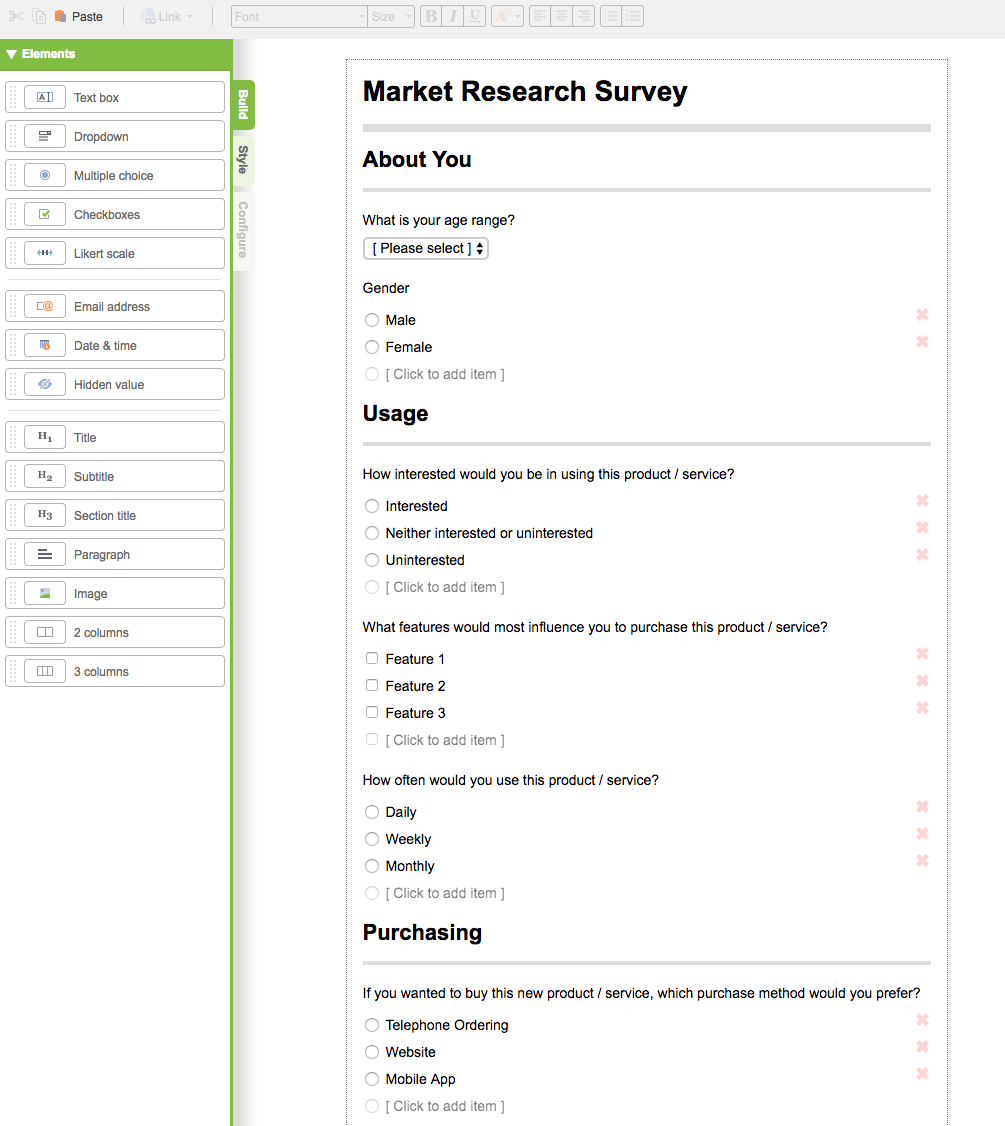Delete the Feature 2 option

[922, 681]
